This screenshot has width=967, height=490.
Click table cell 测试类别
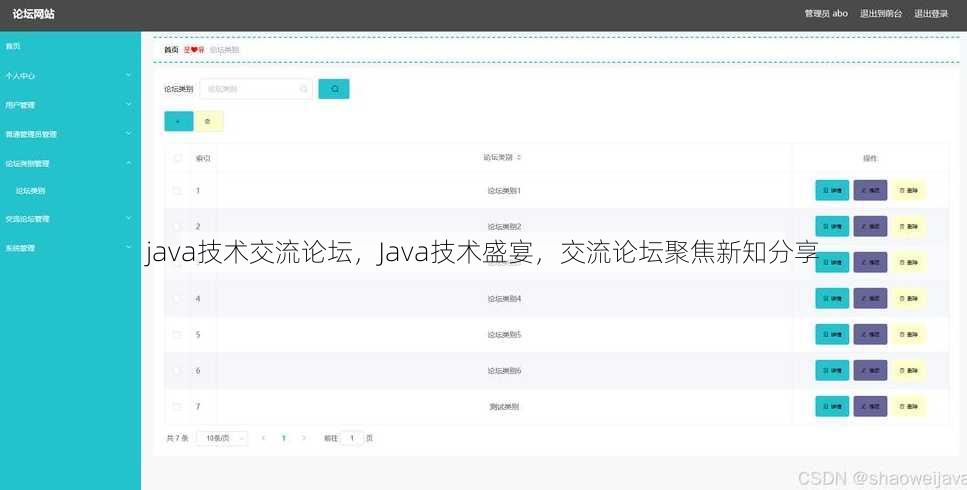click(504, 406)
